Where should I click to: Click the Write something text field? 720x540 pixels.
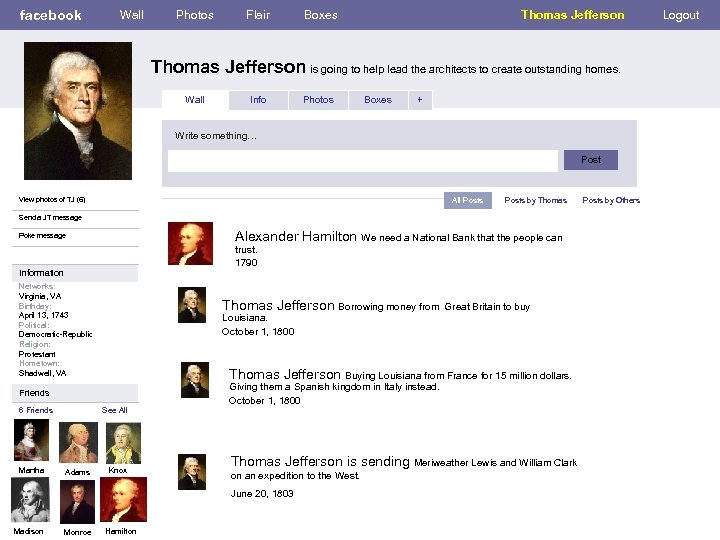click(x=363, y=161)
